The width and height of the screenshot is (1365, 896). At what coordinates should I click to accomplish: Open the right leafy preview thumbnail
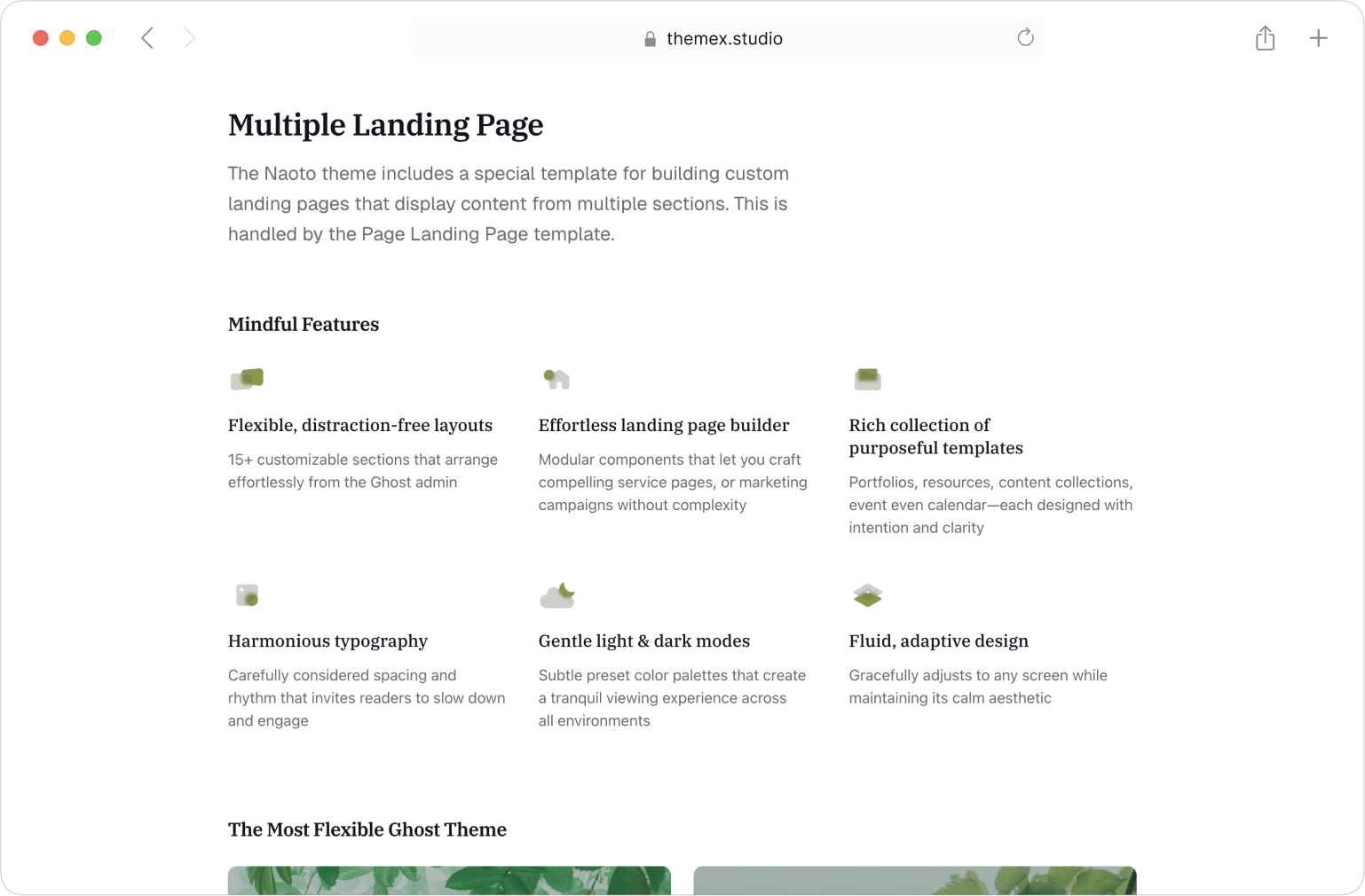pyautogui.click(x=914, y=880)
